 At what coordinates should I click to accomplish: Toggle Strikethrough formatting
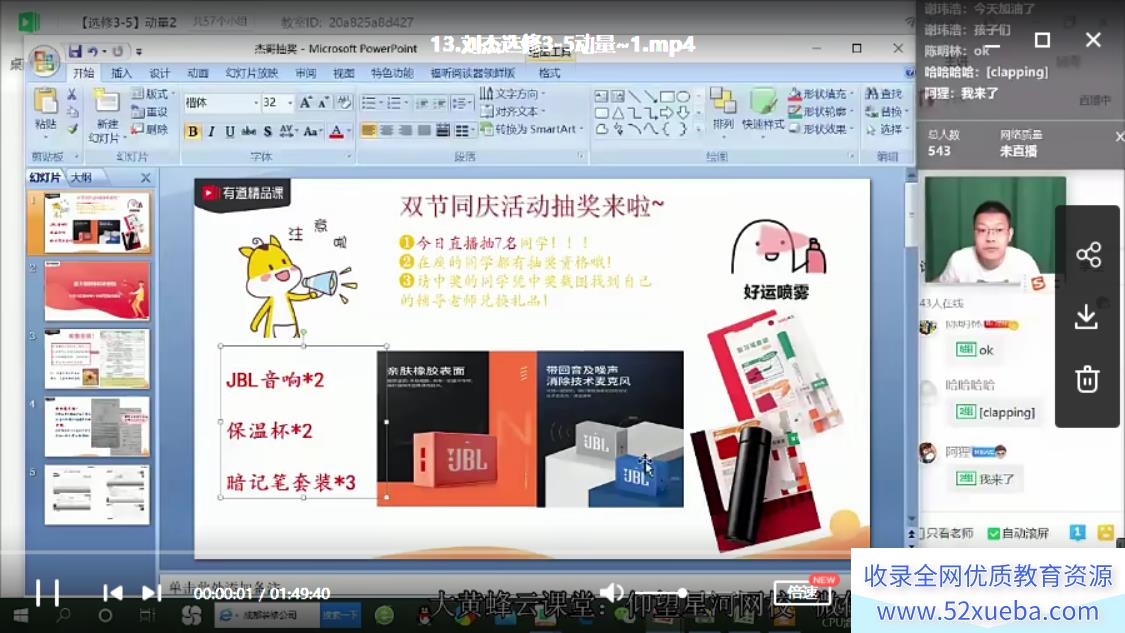249,131
